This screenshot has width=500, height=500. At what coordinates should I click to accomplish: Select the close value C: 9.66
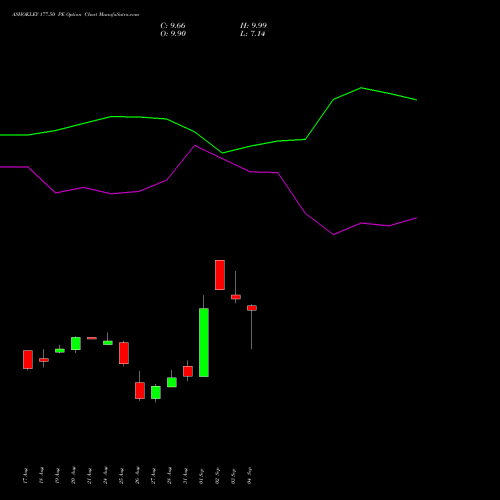(173, 26)
